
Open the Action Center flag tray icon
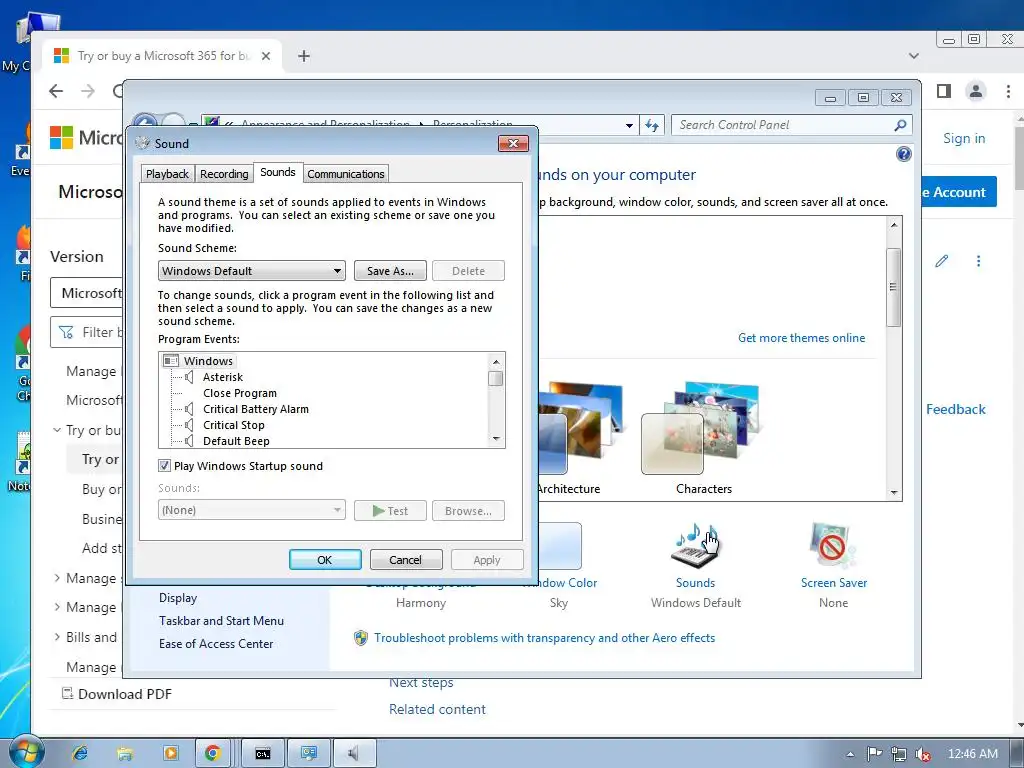[x=874, y=754]
